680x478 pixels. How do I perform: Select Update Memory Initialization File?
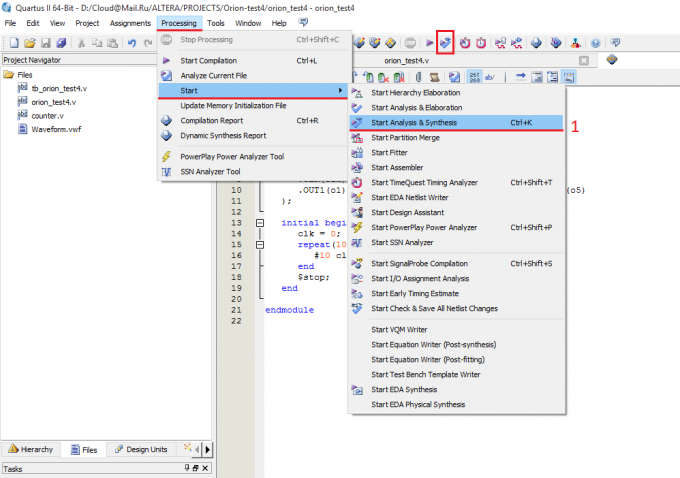254,105
